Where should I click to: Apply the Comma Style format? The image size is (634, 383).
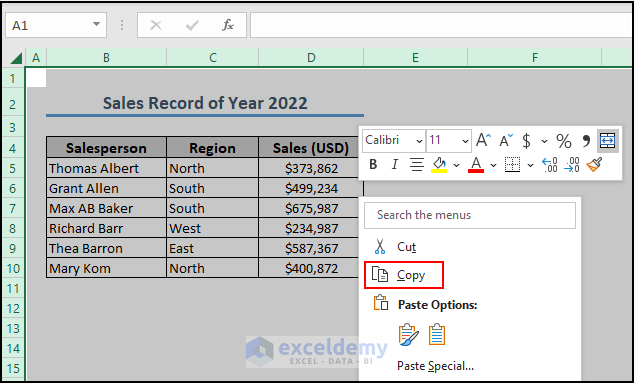click(586, 141)
